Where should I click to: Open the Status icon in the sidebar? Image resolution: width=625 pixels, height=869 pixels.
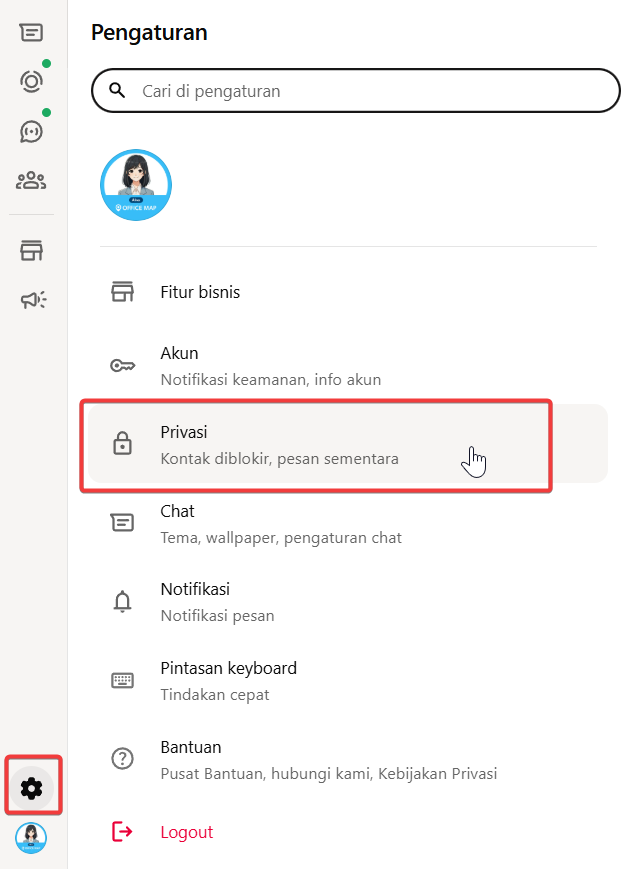coord(31,81)
